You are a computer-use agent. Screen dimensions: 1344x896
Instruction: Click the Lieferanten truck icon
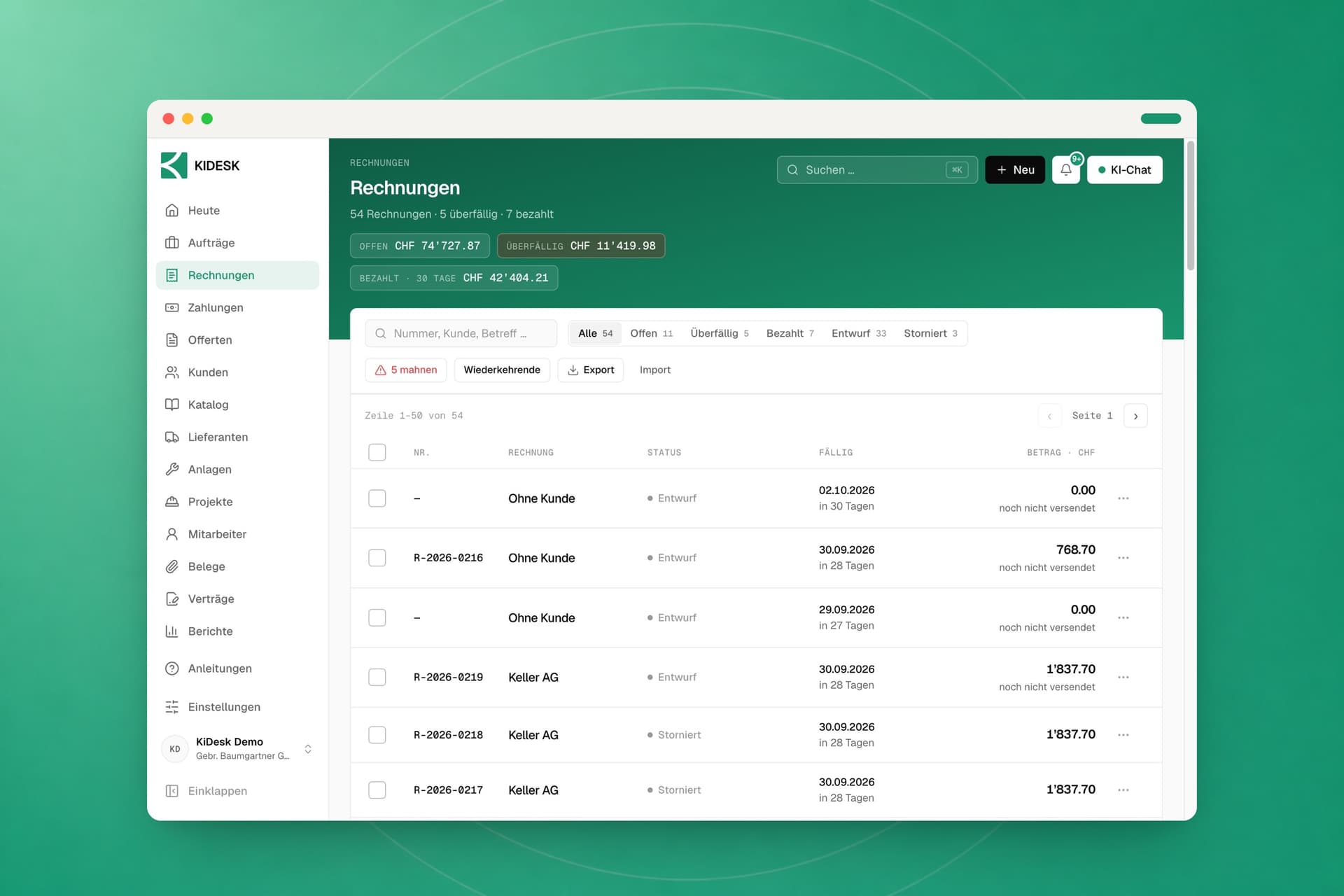171,437
